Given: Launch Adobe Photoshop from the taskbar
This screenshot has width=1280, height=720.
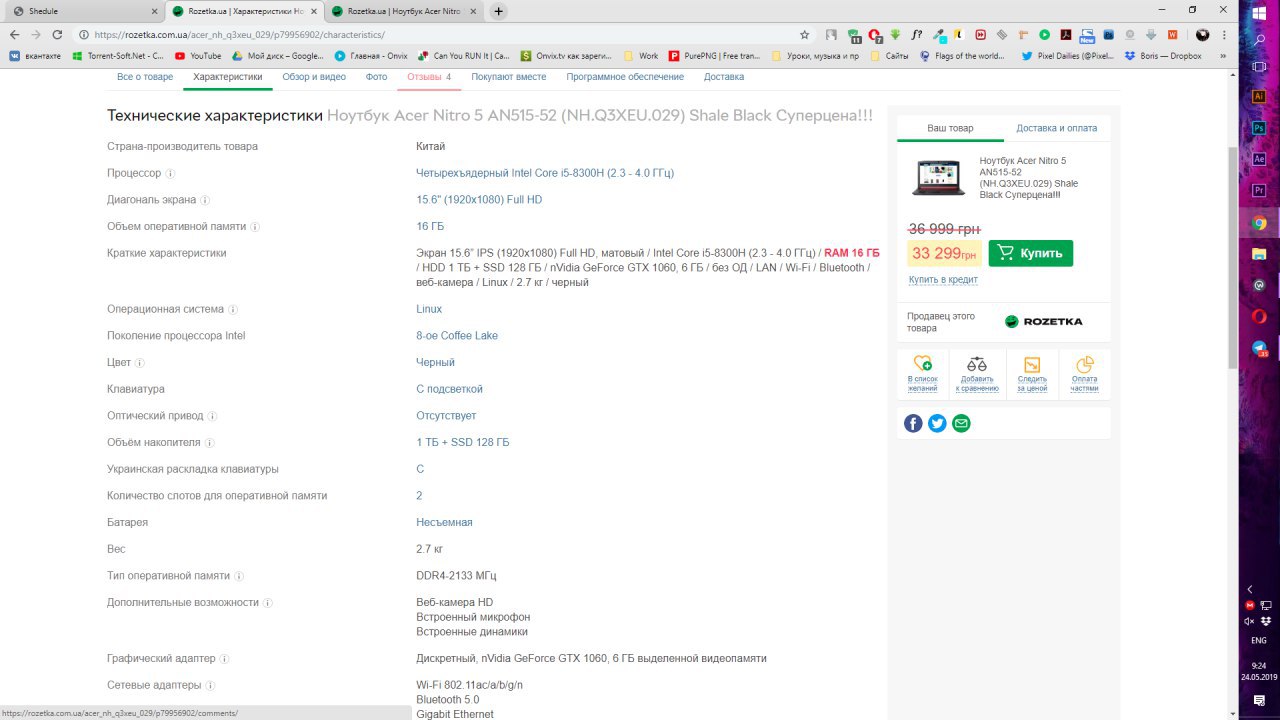Looking at the screenshot, I should [1259, 128].
